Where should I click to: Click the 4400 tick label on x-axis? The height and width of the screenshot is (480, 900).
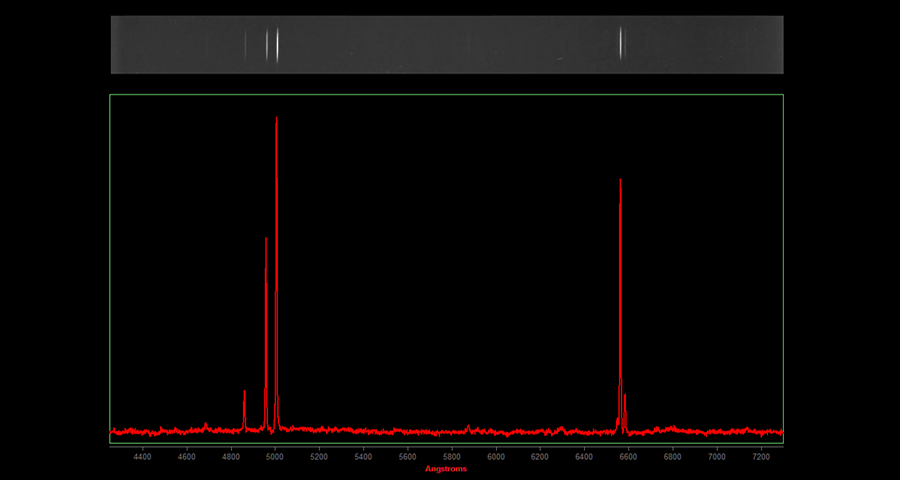click(x=143, y=456)
